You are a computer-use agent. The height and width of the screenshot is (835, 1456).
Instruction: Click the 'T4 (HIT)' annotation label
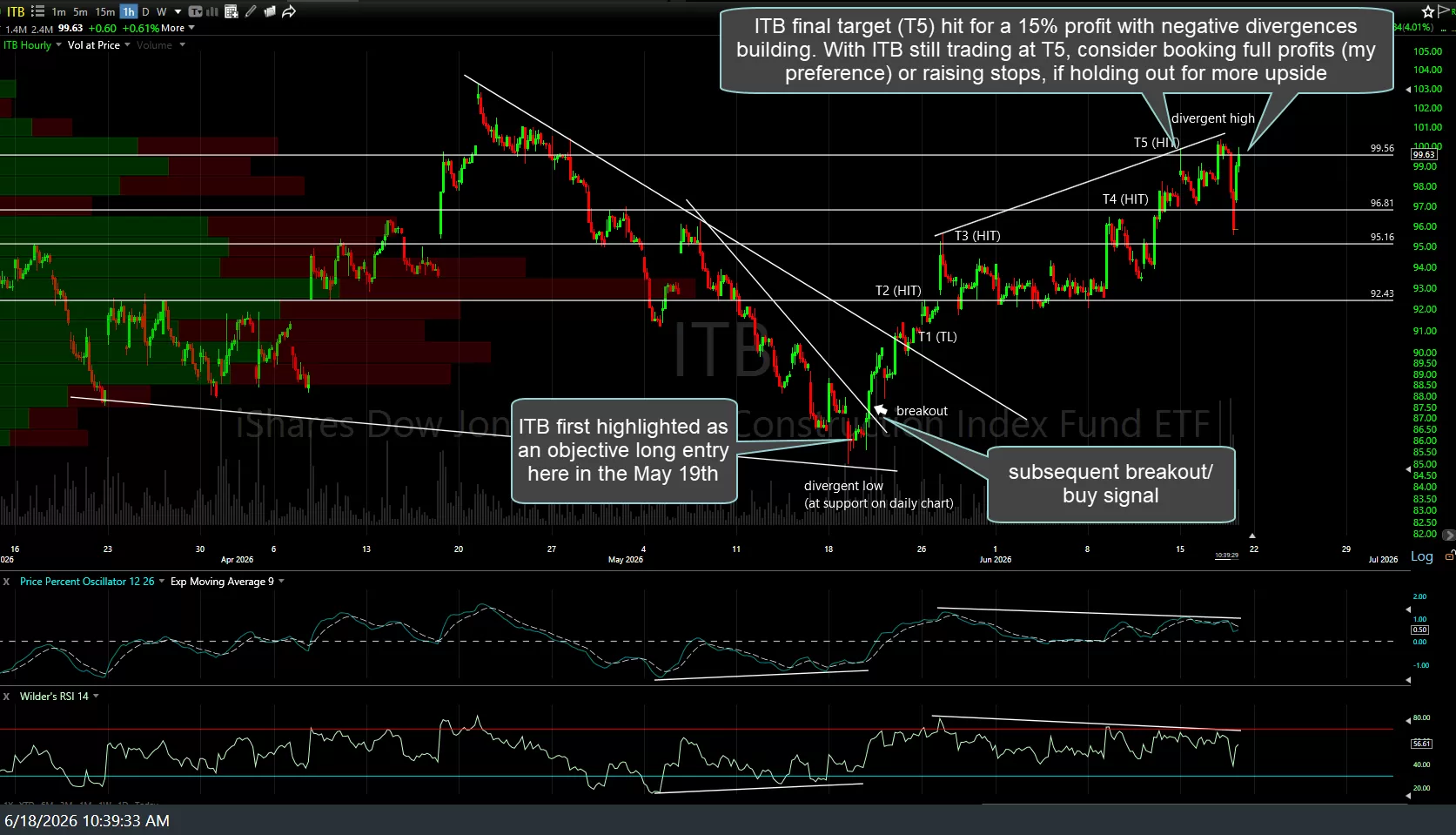tap(1125, 199)
